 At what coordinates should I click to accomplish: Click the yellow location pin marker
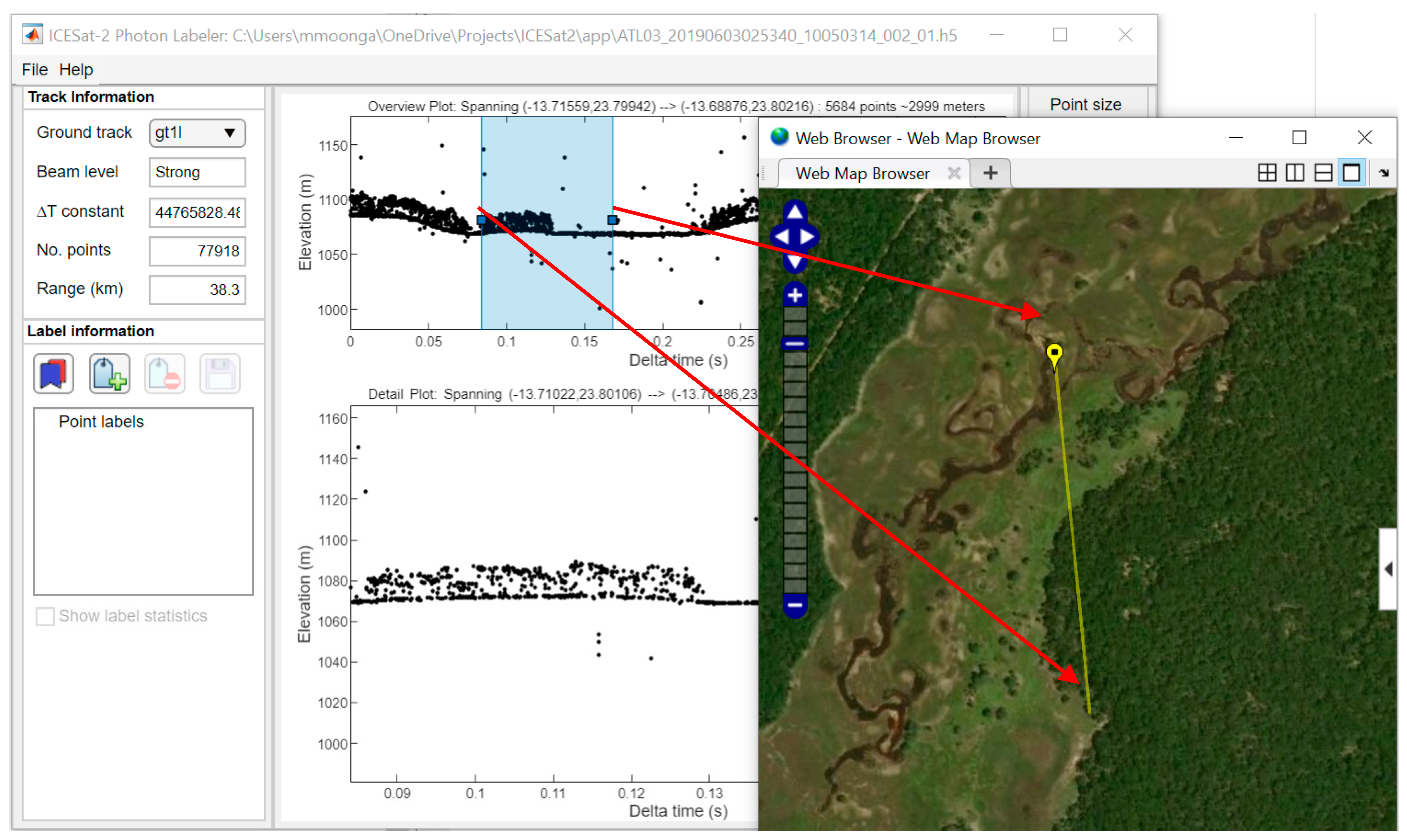[x=1054, y=353]
